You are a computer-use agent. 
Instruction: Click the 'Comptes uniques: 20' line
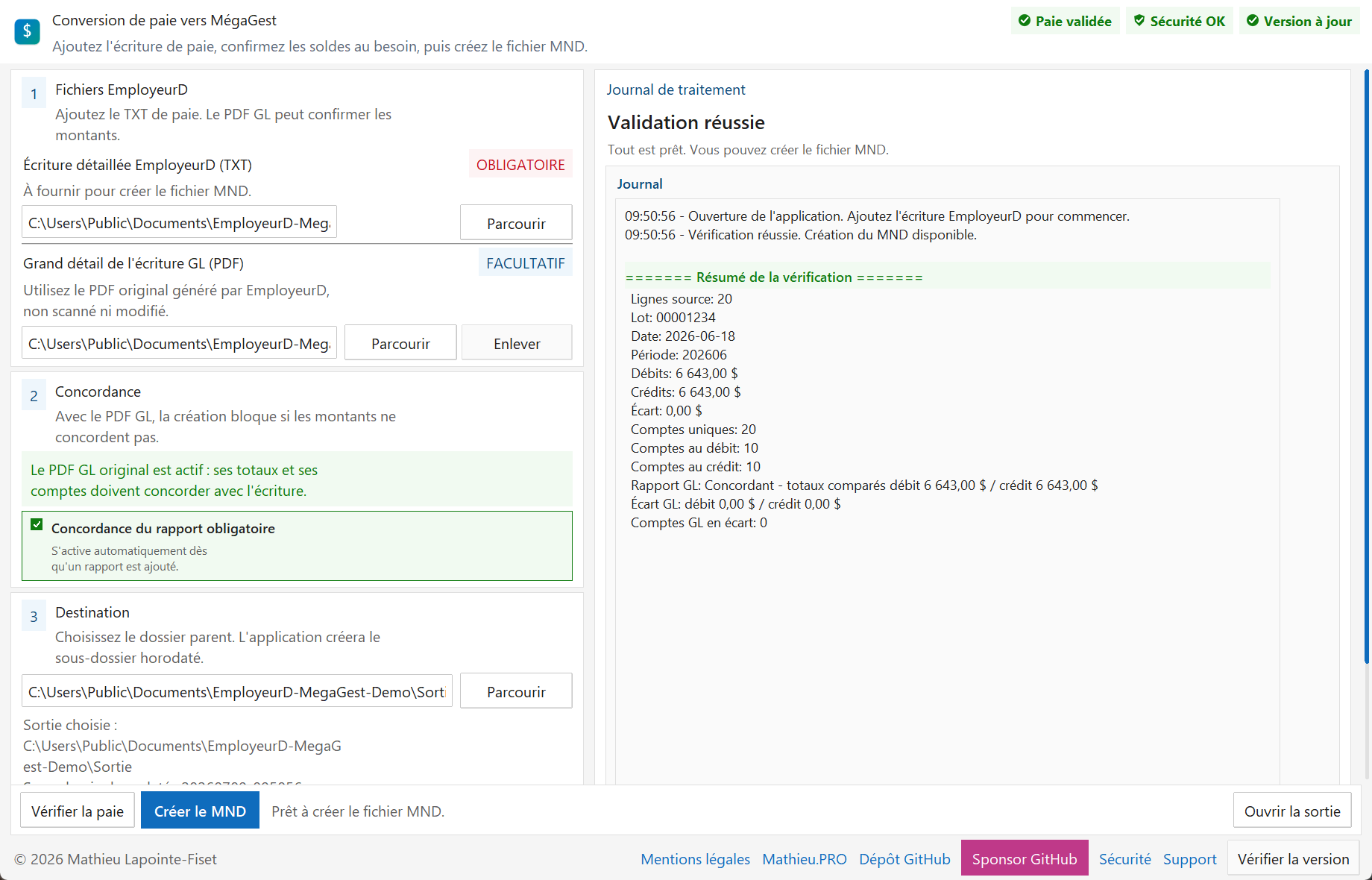(x=693, y=430)
